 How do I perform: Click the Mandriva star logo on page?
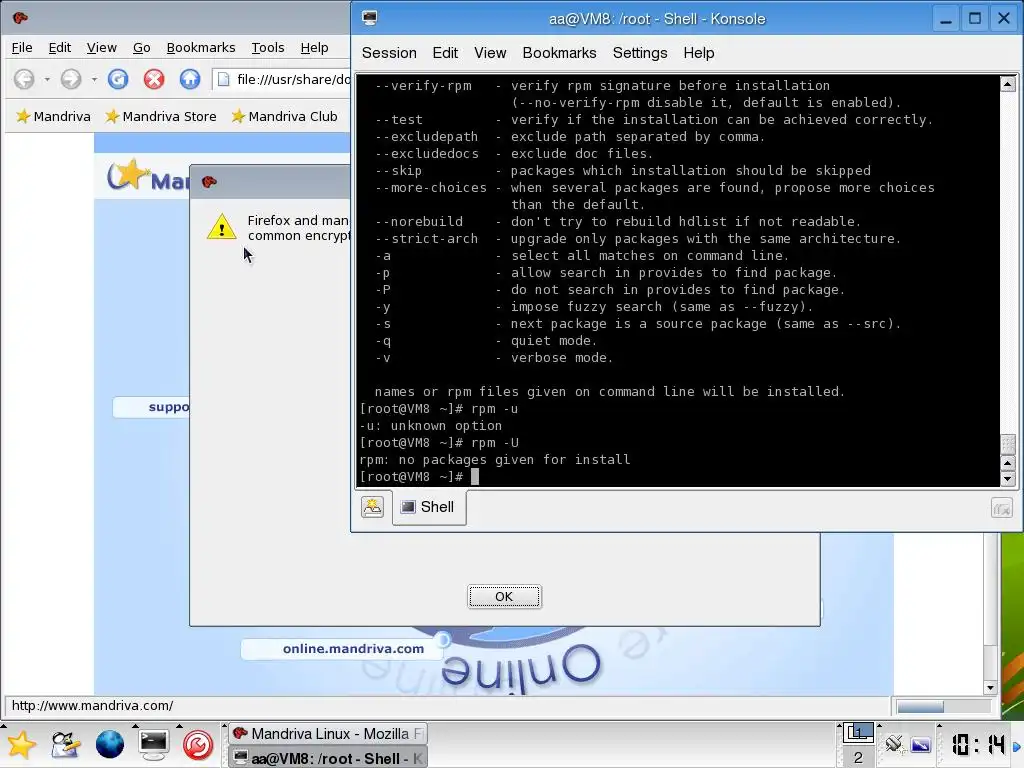[x=128, y=174]
